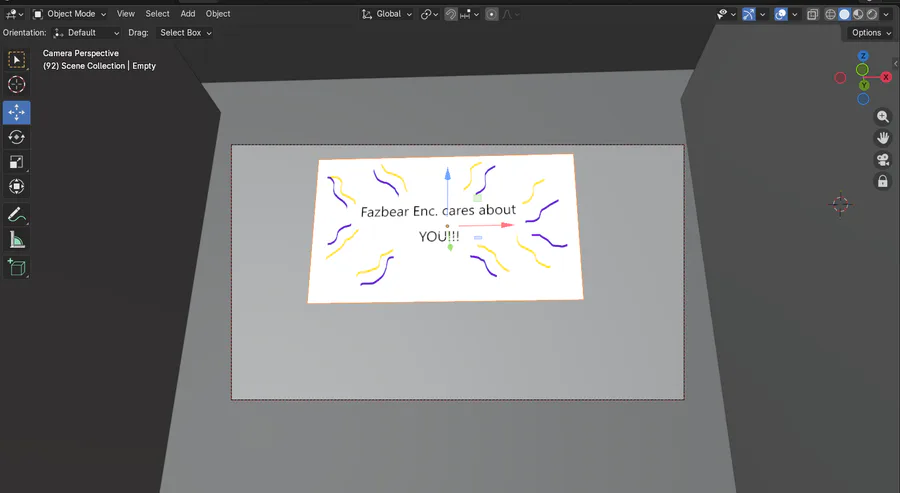Viewport: 900px width, 493px height.
Task: Toggle snapping with the magnet icon
Action: (451, 14)
